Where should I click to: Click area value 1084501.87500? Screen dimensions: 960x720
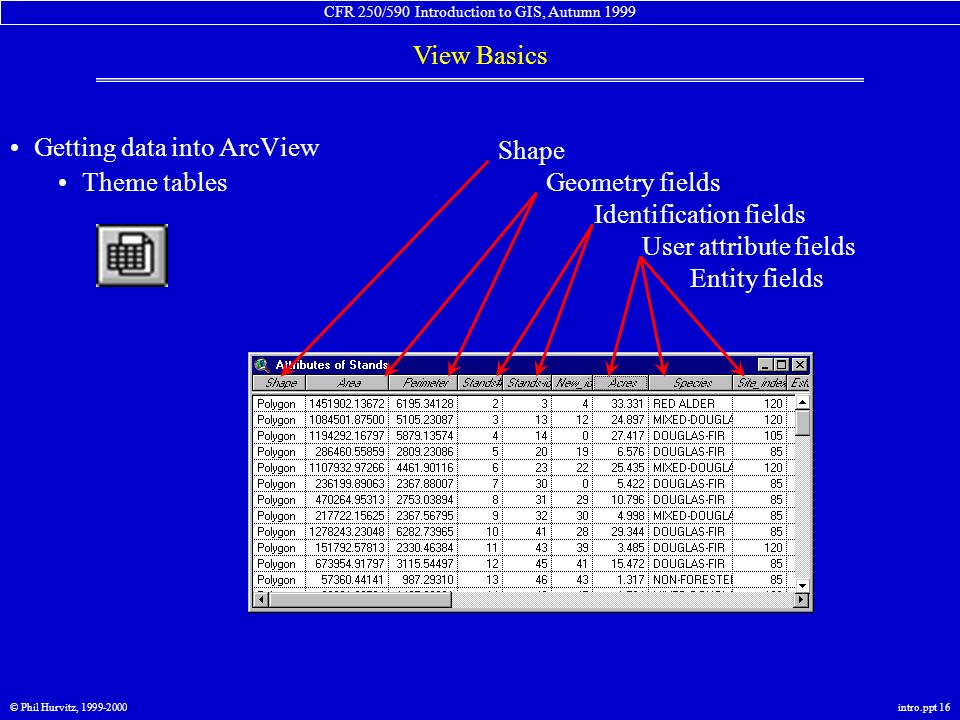pos(347,420)
